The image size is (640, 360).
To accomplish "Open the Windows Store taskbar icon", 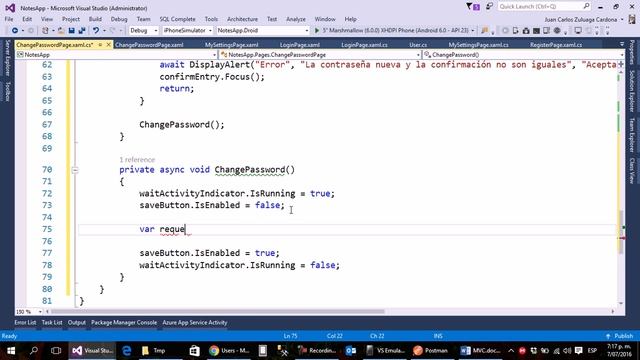I will tap(194, 351).
